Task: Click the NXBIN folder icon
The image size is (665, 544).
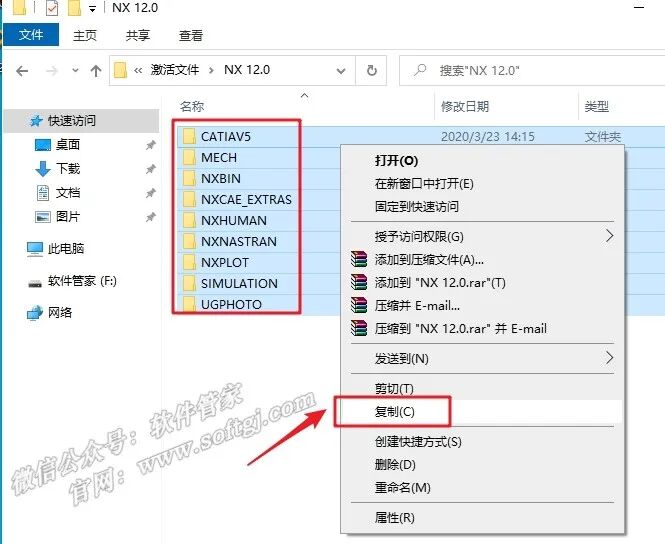Action: tap(189, 178)
